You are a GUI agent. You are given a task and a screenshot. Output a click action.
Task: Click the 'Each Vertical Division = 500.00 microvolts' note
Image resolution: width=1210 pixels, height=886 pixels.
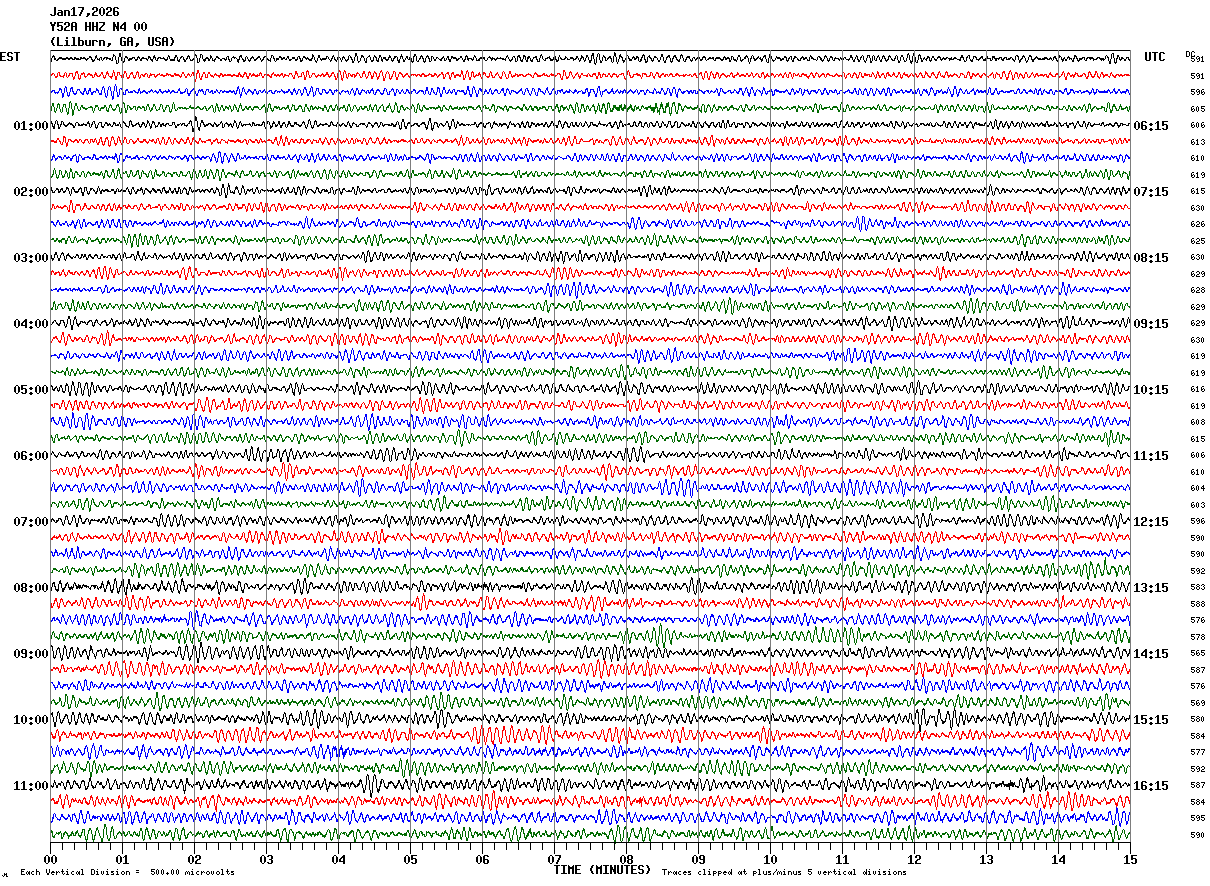point(127,873)
